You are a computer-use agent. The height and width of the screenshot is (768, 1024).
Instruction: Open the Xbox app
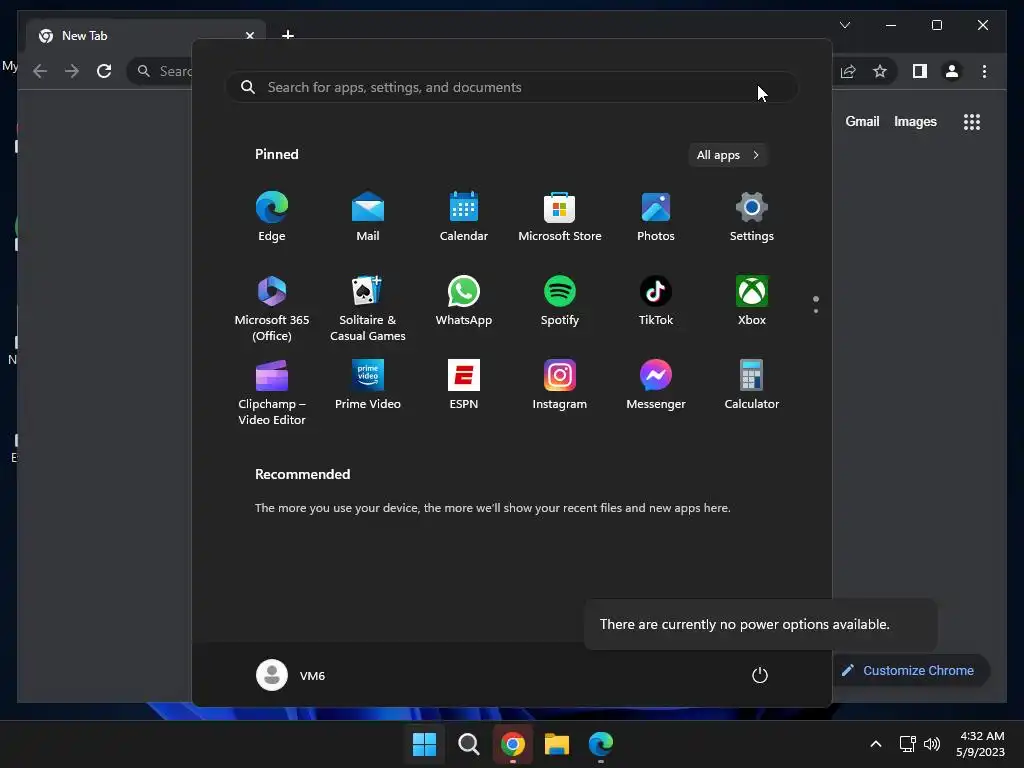[752, 300]
